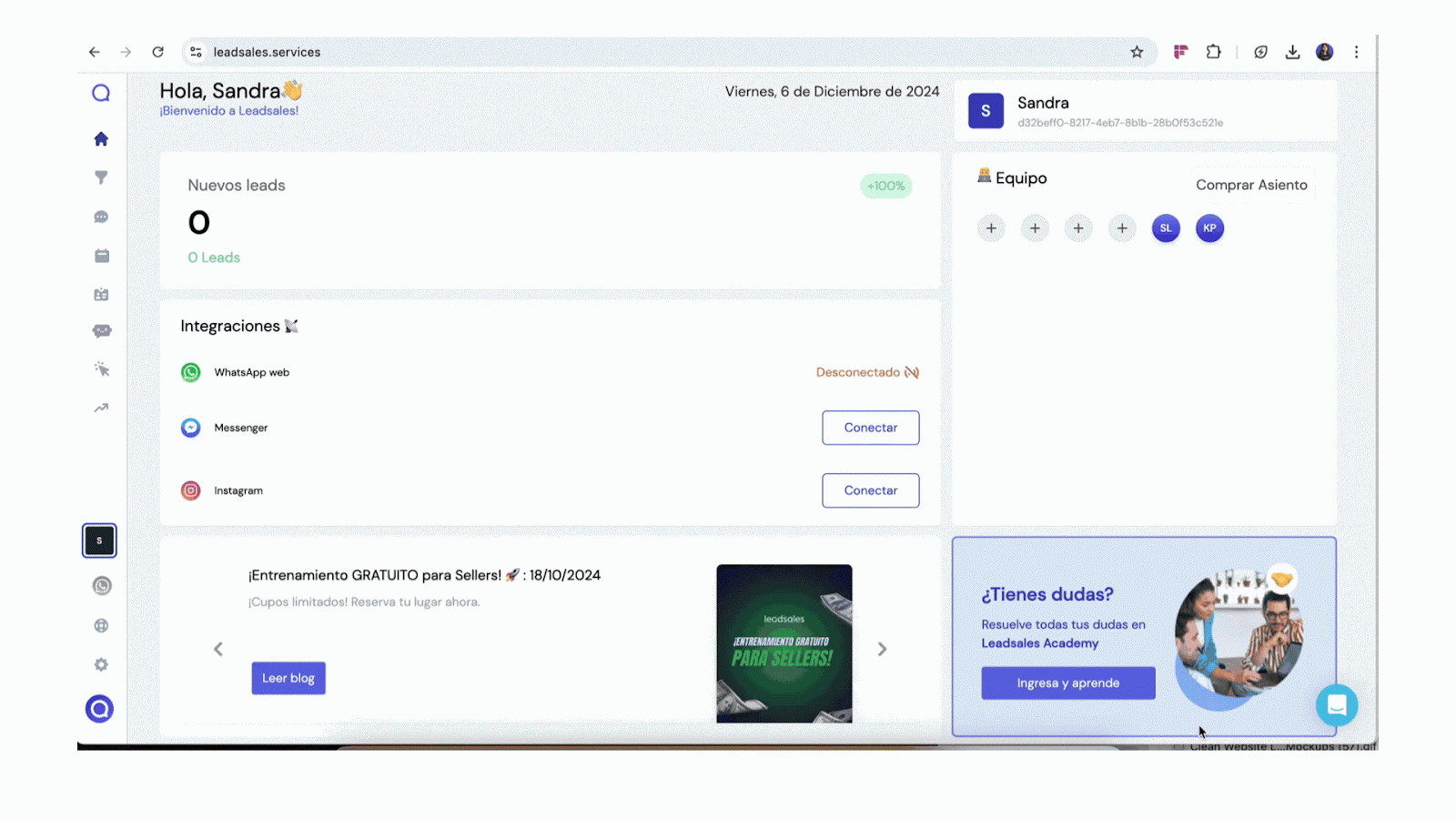Select the SL team member avatar
The image size is (1456, 819).
click(1166, 228)
